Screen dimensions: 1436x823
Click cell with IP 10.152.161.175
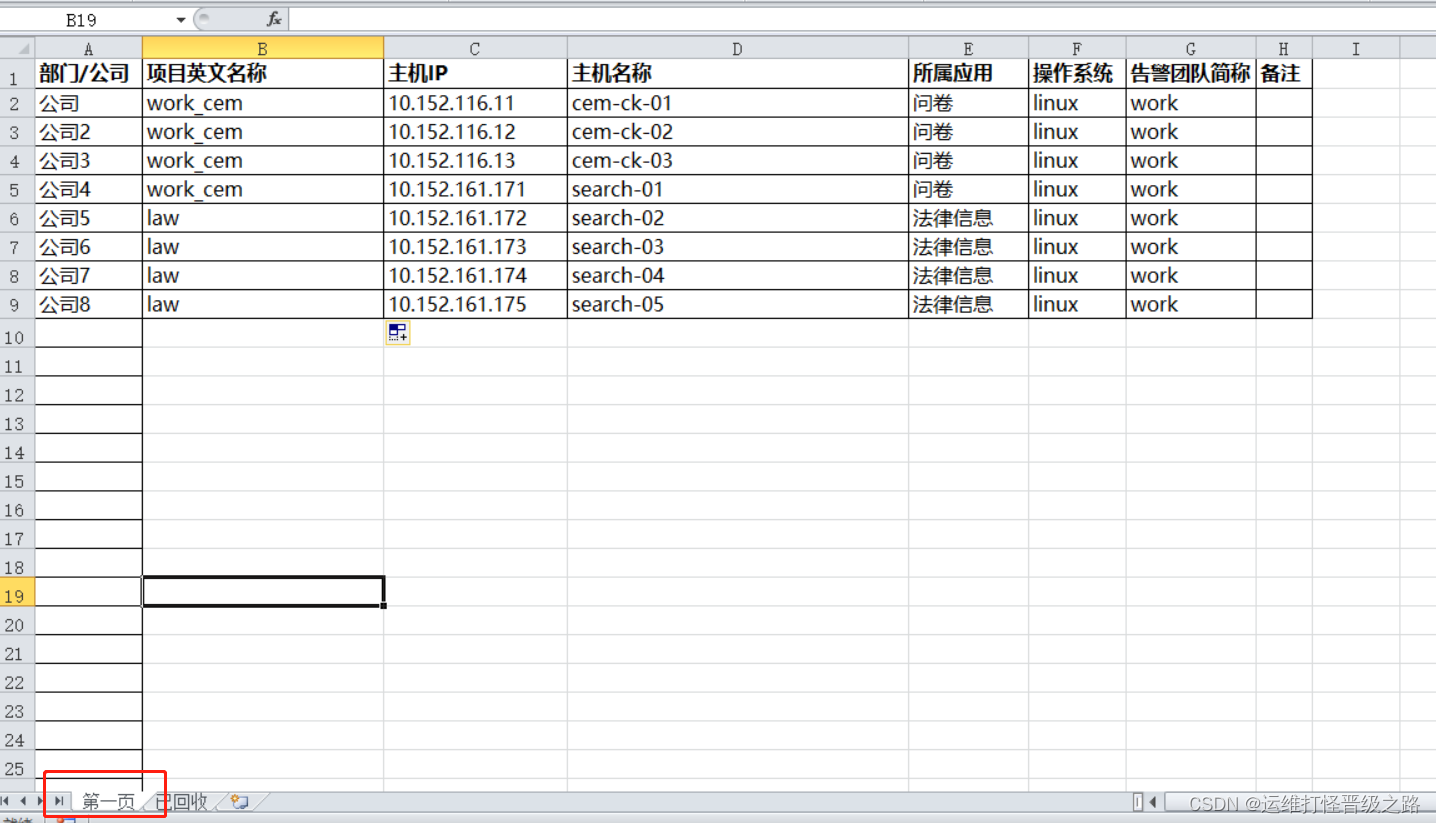[x=475, y=305]
